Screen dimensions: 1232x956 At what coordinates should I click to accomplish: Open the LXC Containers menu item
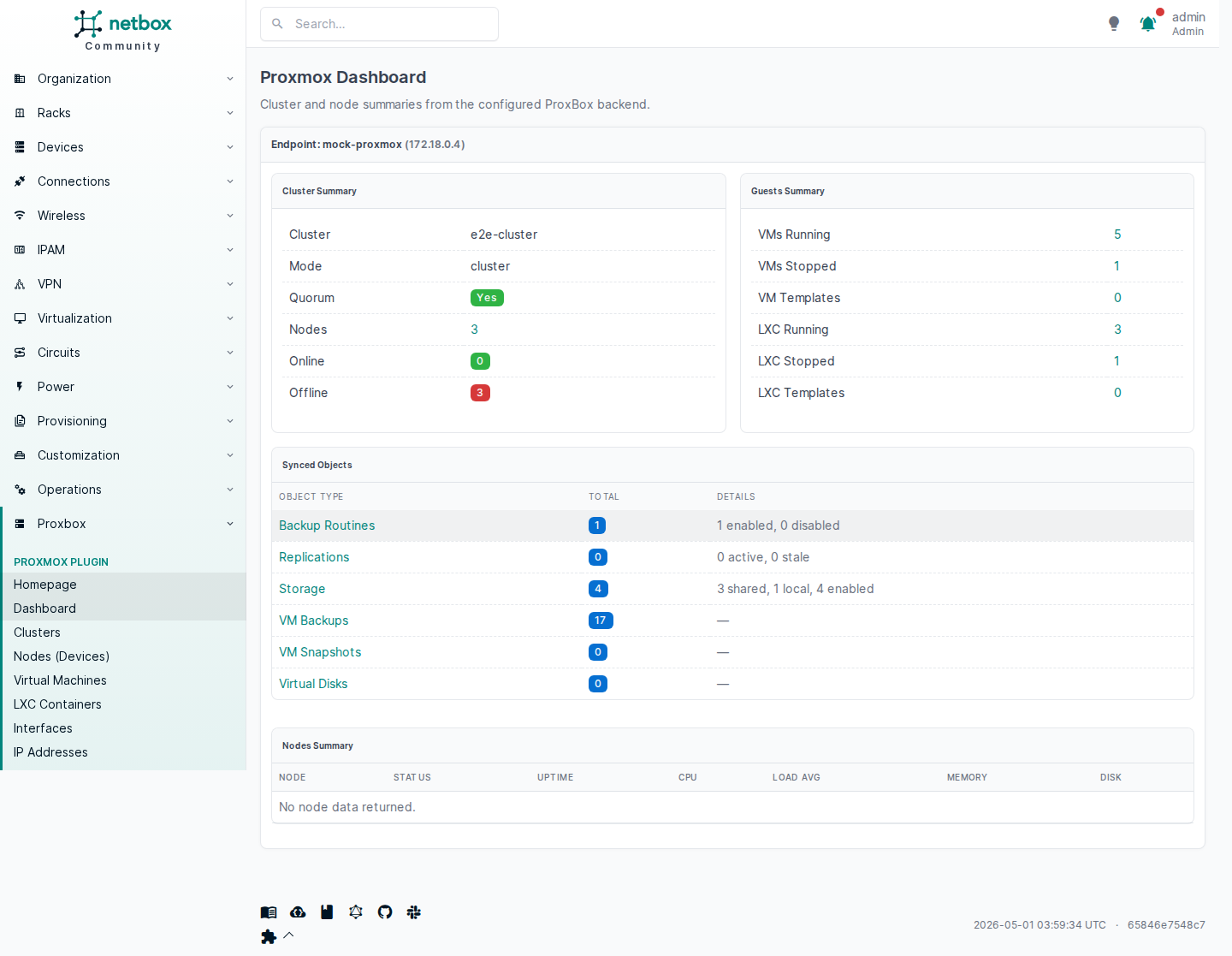124,704
